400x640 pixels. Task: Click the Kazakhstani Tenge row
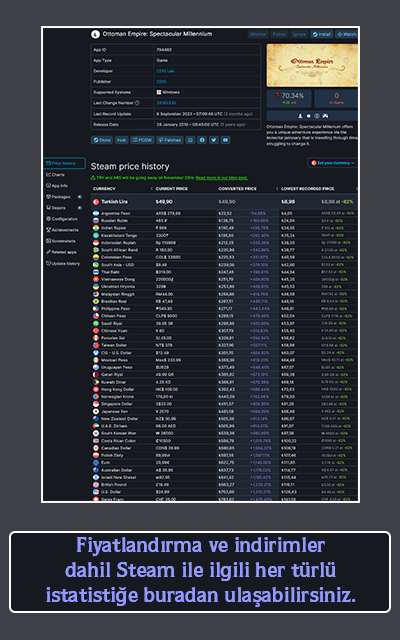[224, 235]
